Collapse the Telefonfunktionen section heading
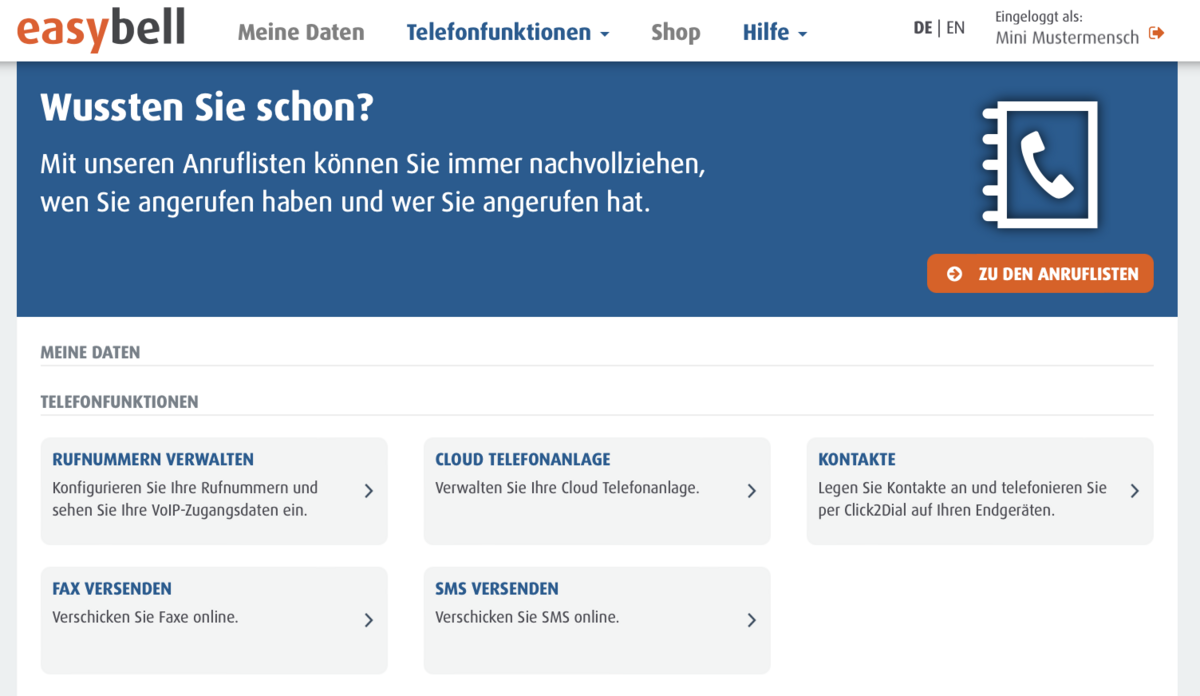1200x696 pixels. pyautogui.click(x=119, y=402)
